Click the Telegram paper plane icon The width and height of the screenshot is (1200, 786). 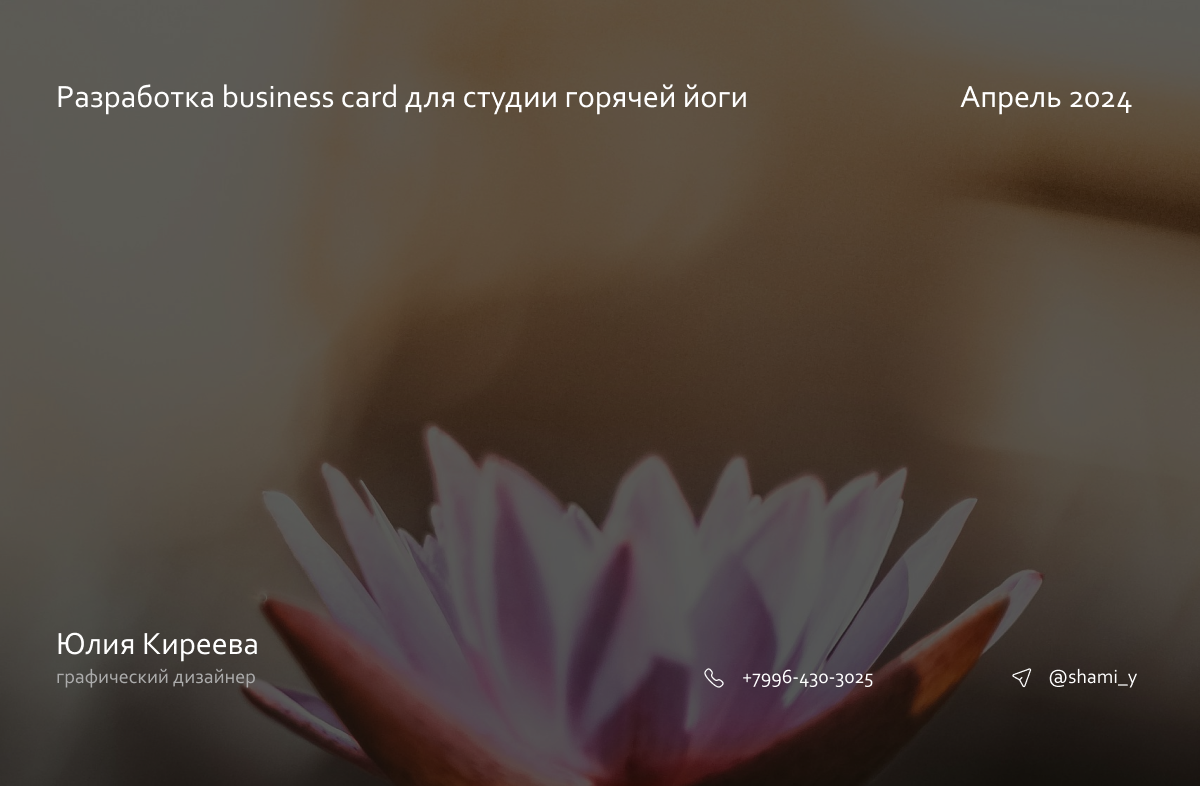1021,678
